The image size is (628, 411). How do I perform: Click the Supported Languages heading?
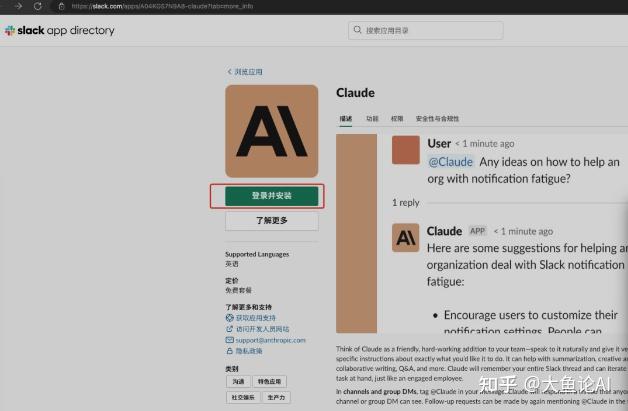click(257, 254)
